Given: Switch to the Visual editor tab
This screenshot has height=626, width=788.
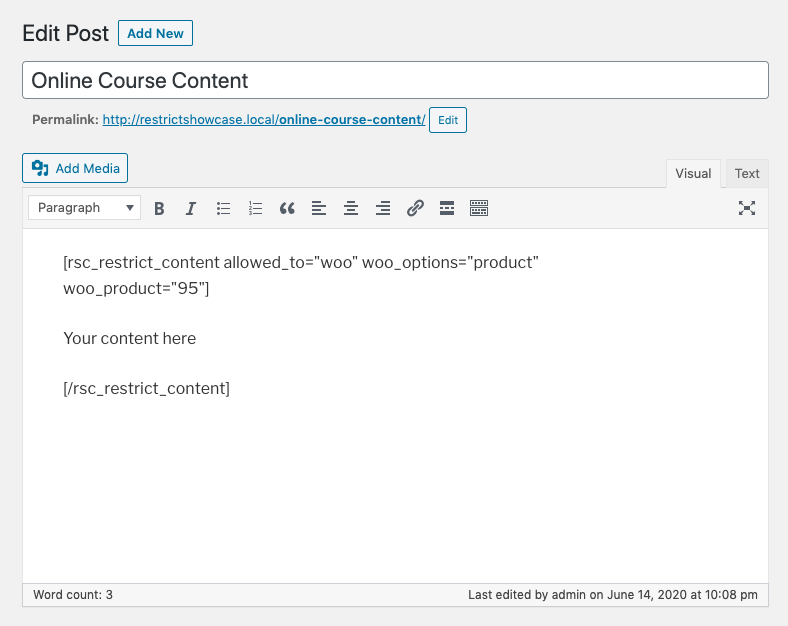Looking at the screenshot, I should click(693, 173).
